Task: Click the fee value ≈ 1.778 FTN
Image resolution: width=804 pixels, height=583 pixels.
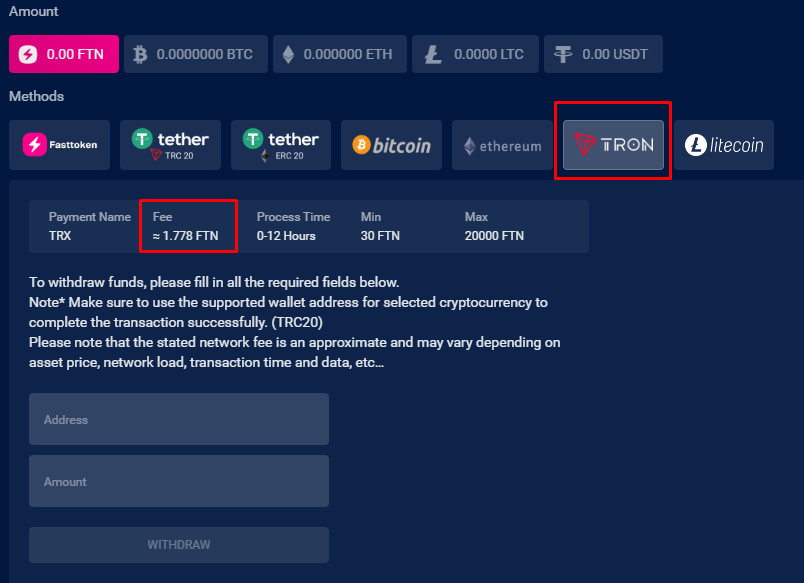Action: point(186,236)
